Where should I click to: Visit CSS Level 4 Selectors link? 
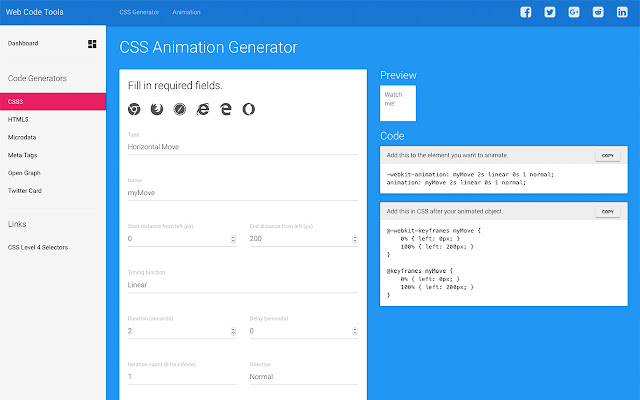38,247
